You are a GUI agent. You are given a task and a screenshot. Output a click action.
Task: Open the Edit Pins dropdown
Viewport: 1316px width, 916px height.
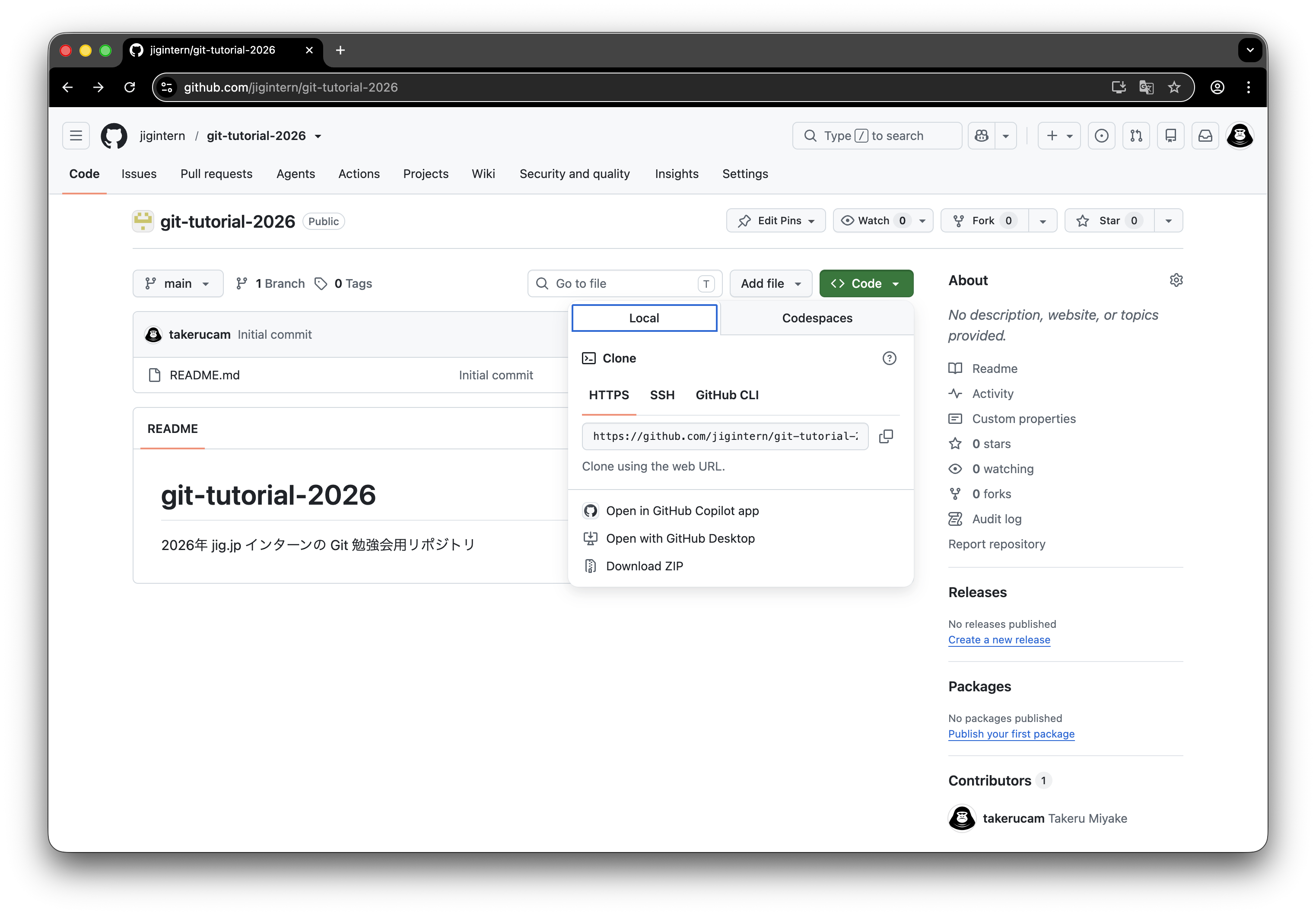point(776,221)
